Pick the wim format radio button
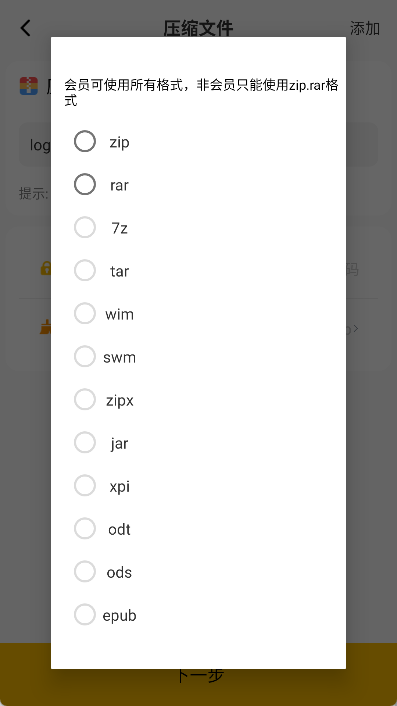This screenshot has height=706, width=397. tap(85, 313)
